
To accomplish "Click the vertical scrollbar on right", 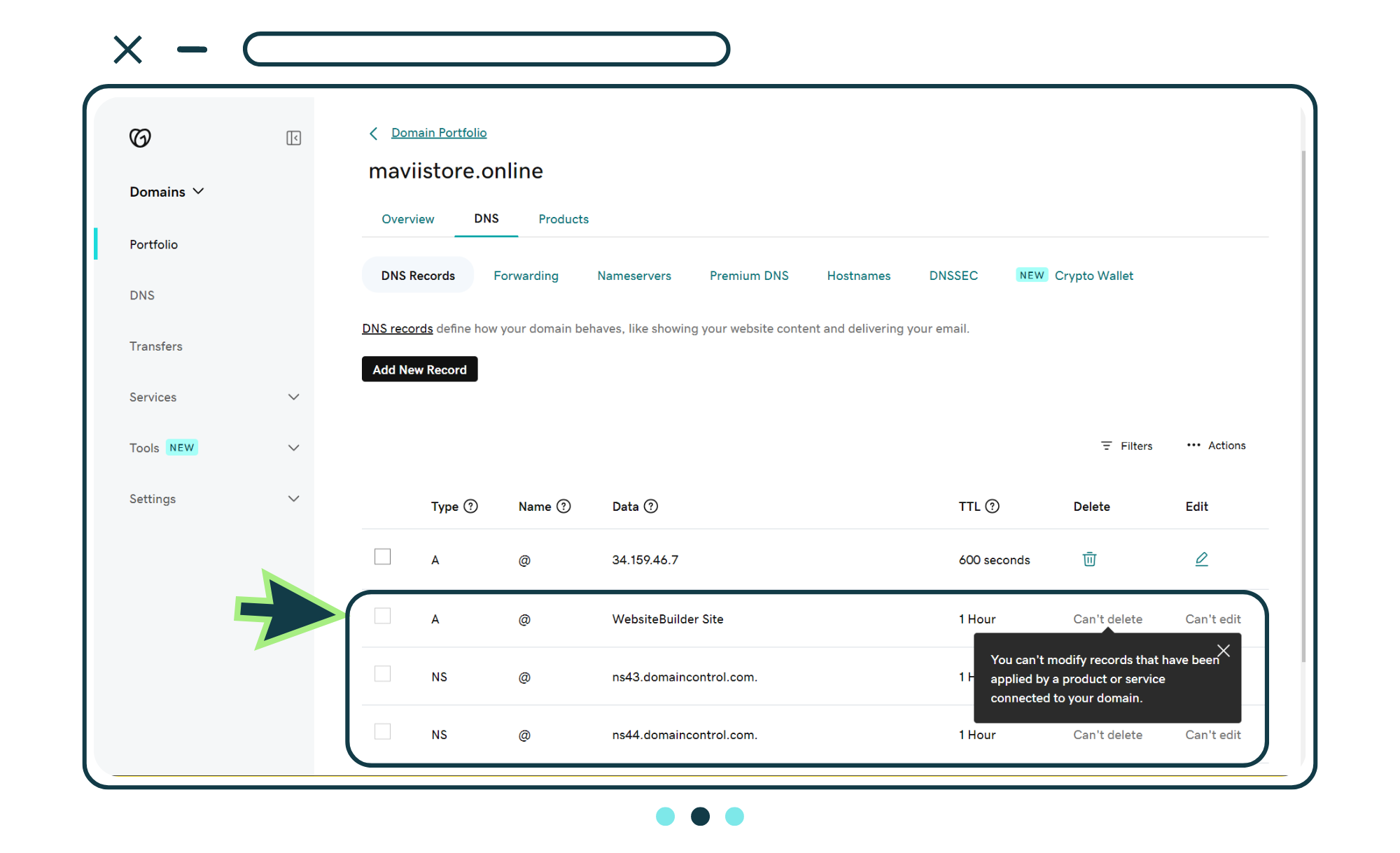I will 1303,406.
